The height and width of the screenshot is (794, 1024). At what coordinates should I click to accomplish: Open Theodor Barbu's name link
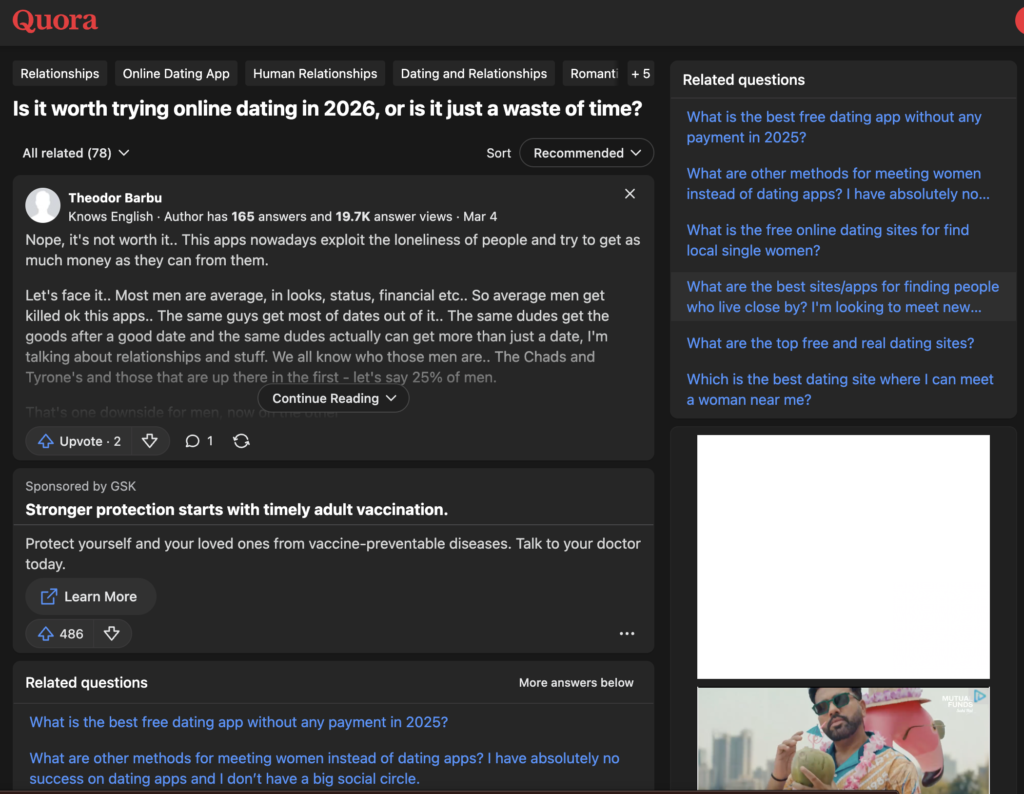pyautogui.click(x=115, y=198)
